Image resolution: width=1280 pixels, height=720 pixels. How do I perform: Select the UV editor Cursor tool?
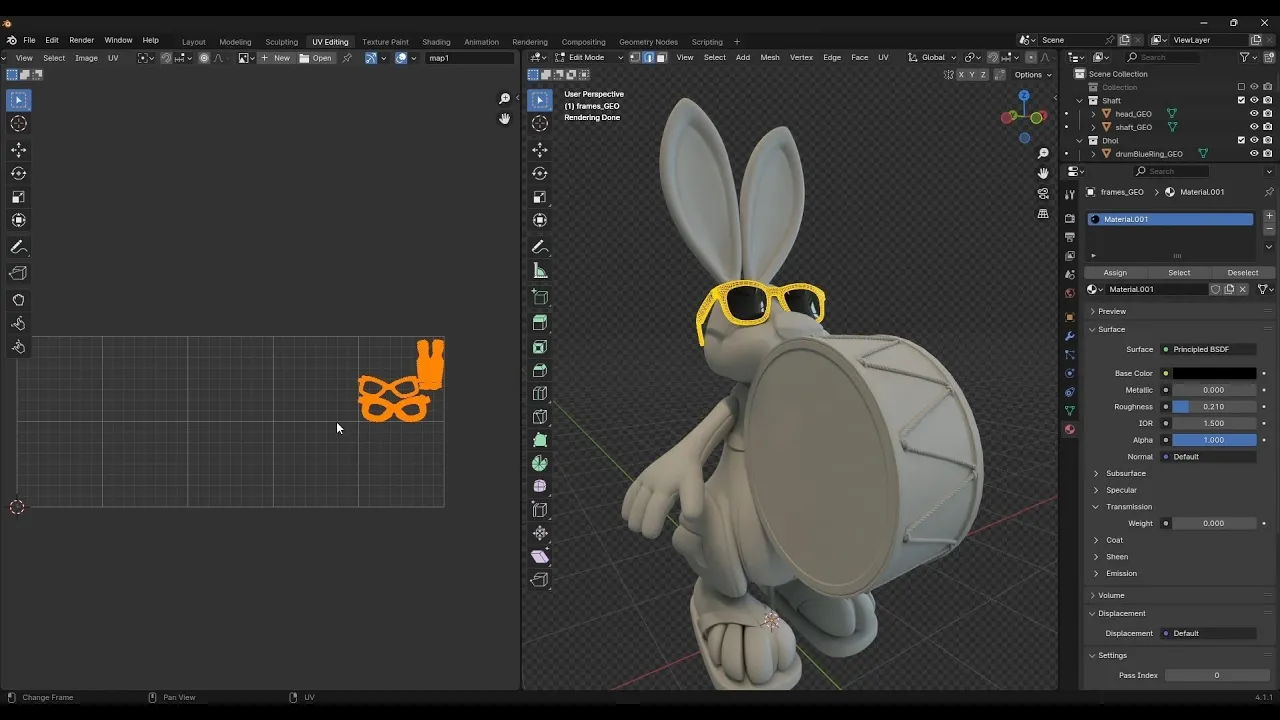(19, 124)
